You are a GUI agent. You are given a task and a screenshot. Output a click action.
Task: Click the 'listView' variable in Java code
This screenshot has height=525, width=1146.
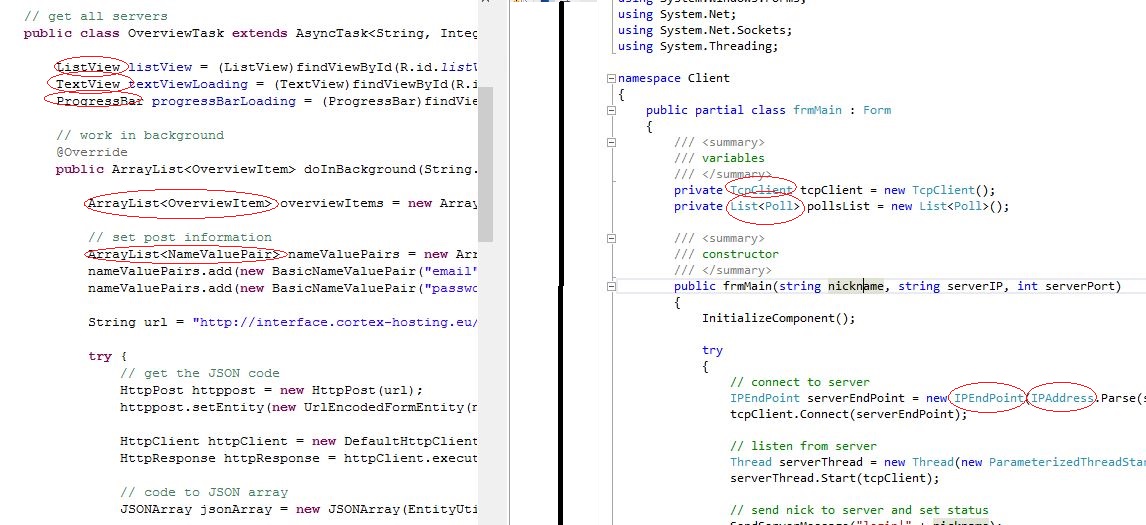[x=160, y=67]
